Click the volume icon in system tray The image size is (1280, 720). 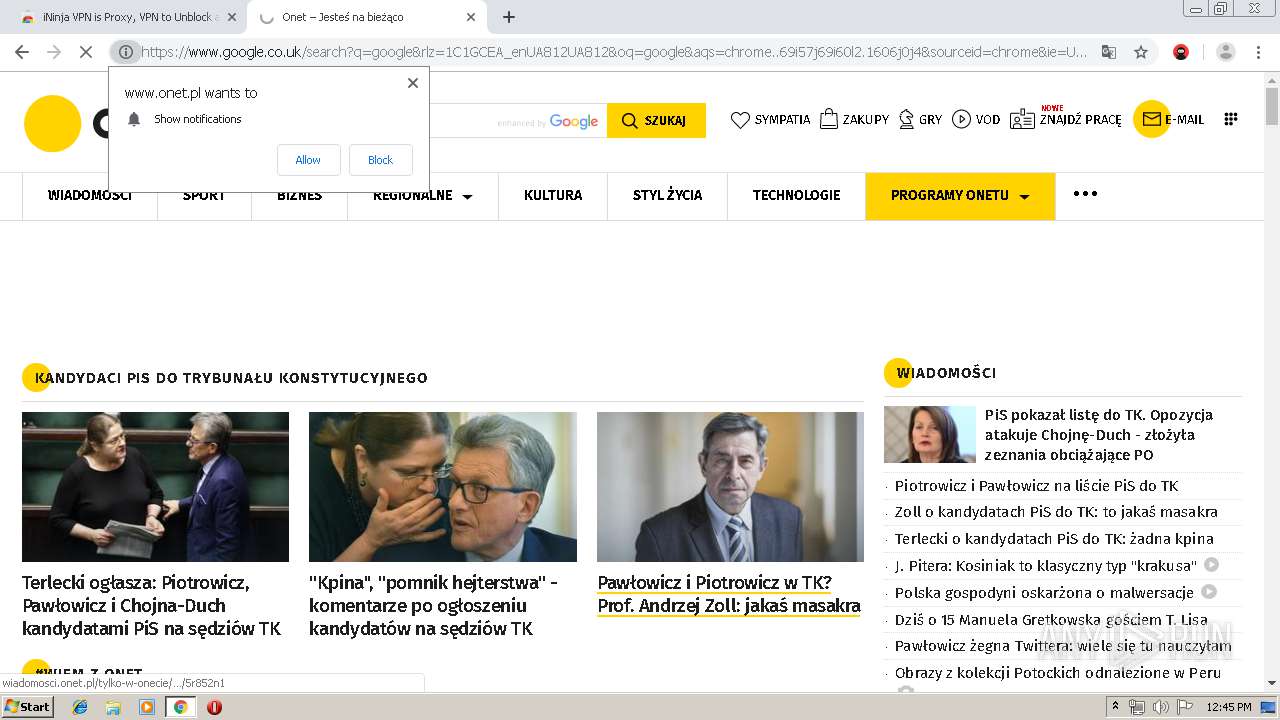(1160, 707)
